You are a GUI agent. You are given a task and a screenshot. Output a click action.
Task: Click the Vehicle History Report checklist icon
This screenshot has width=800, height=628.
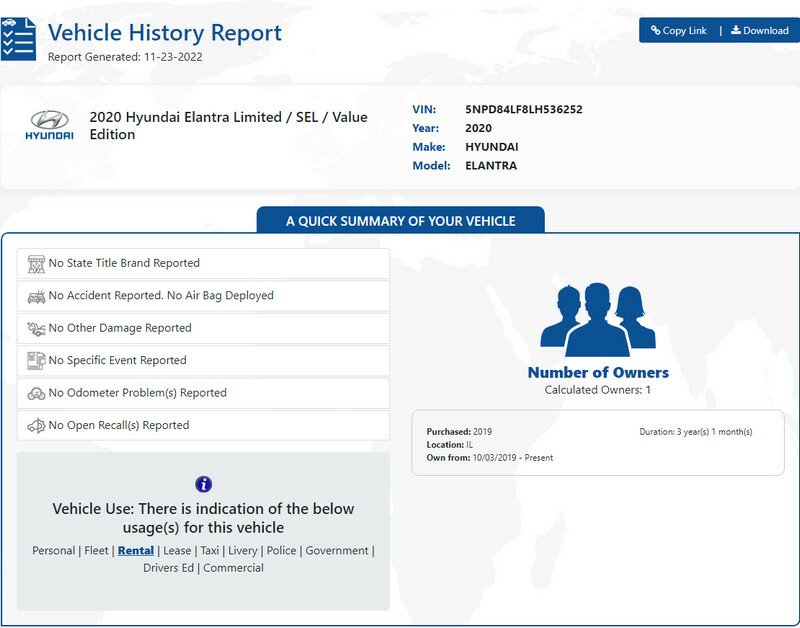pos(18,39)
